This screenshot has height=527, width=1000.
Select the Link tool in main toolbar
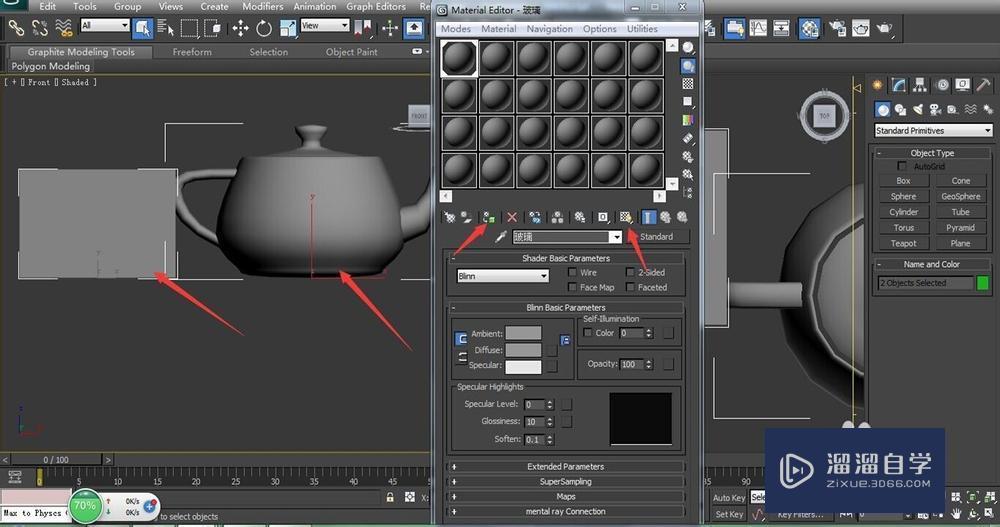click(16, 27)
